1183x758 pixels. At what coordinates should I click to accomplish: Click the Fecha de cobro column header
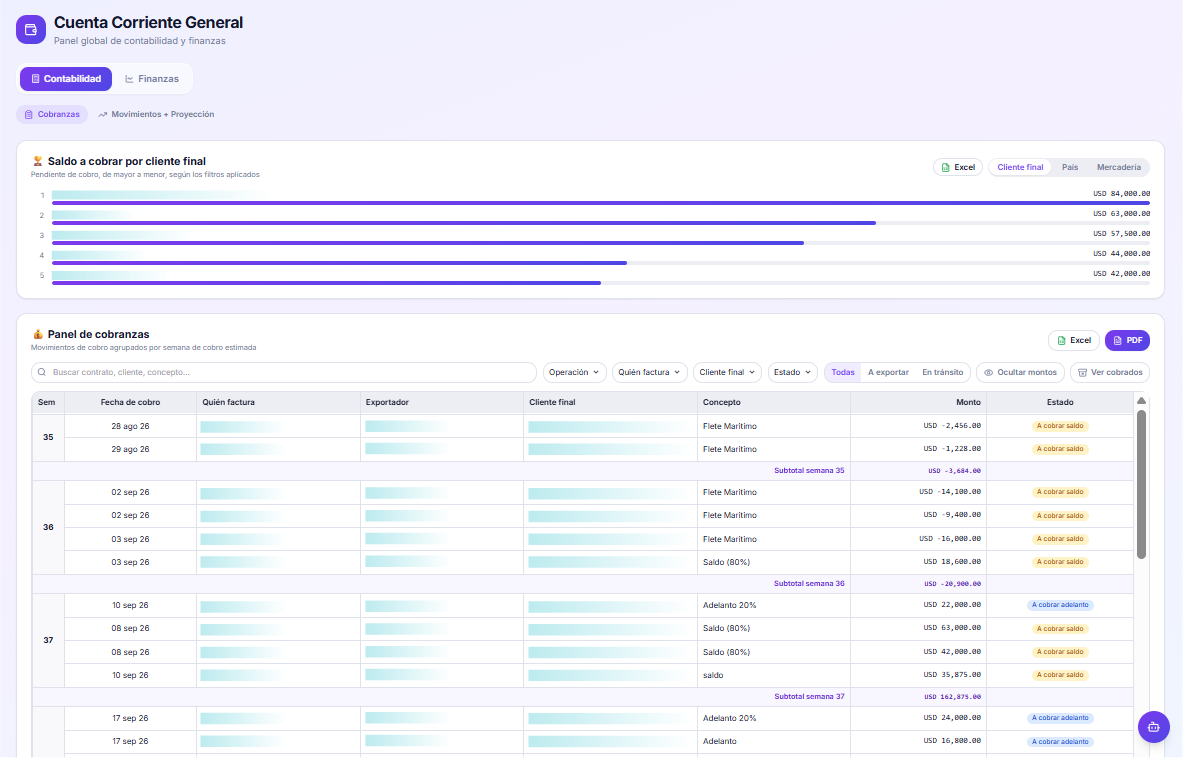click(131, 403)
